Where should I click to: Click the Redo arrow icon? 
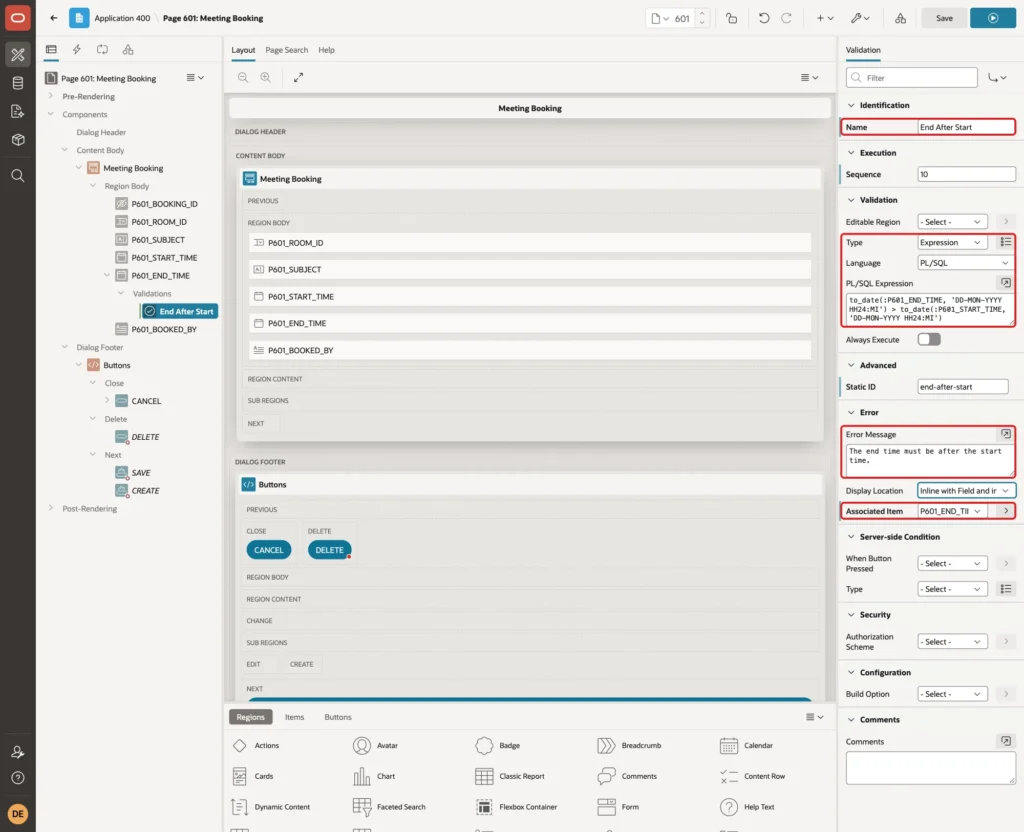pos(786,18)
